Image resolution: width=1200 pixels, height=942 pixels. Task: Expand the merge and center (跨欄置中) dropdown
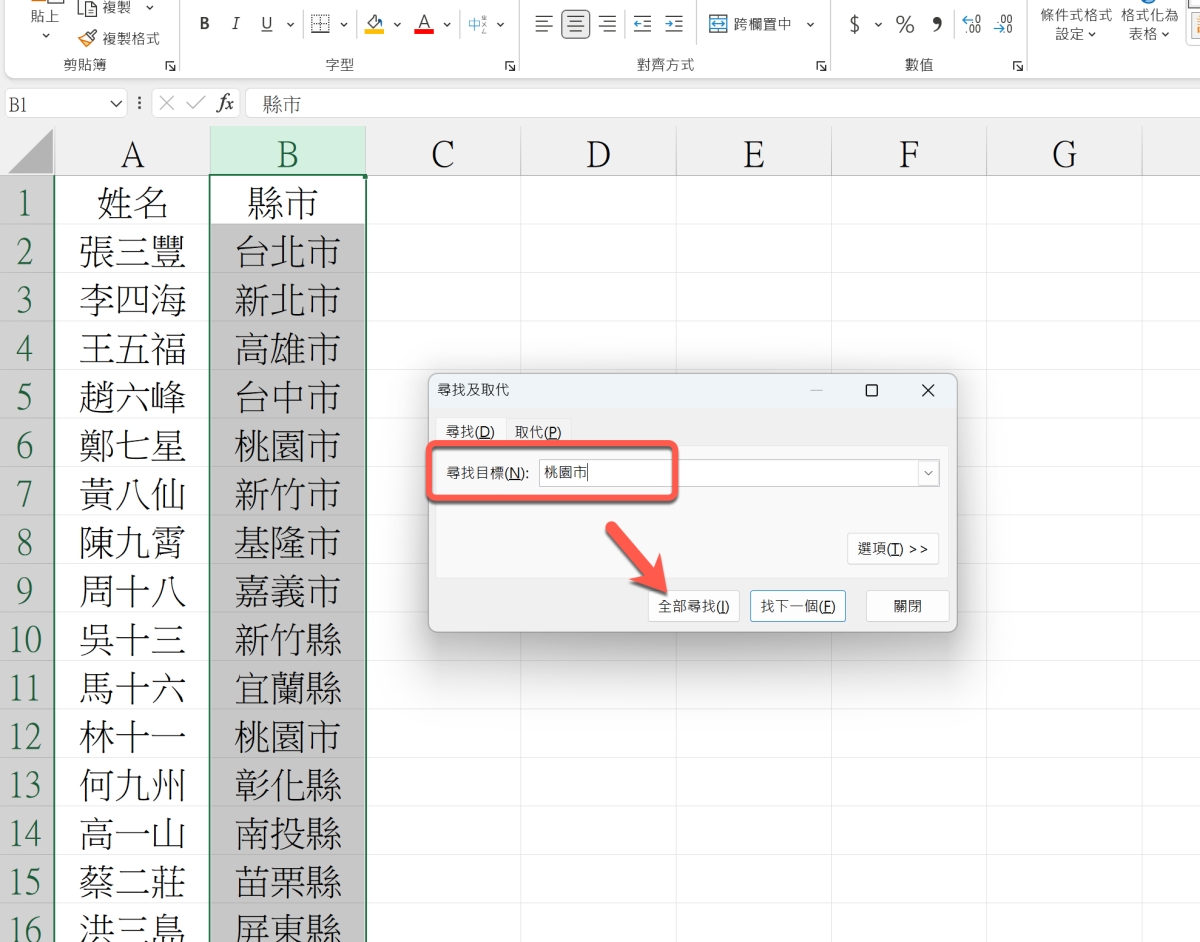click(810, 24)
